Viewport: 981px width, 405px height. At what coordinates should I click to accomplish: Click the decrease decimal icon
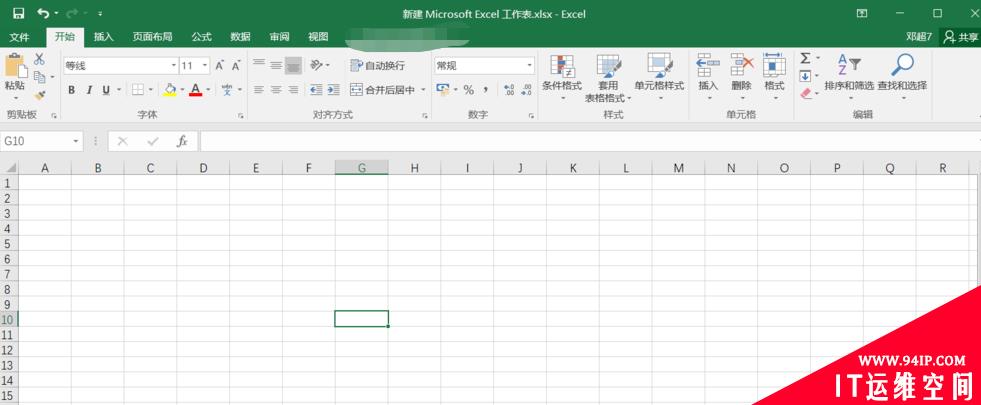tap(526, 90)
